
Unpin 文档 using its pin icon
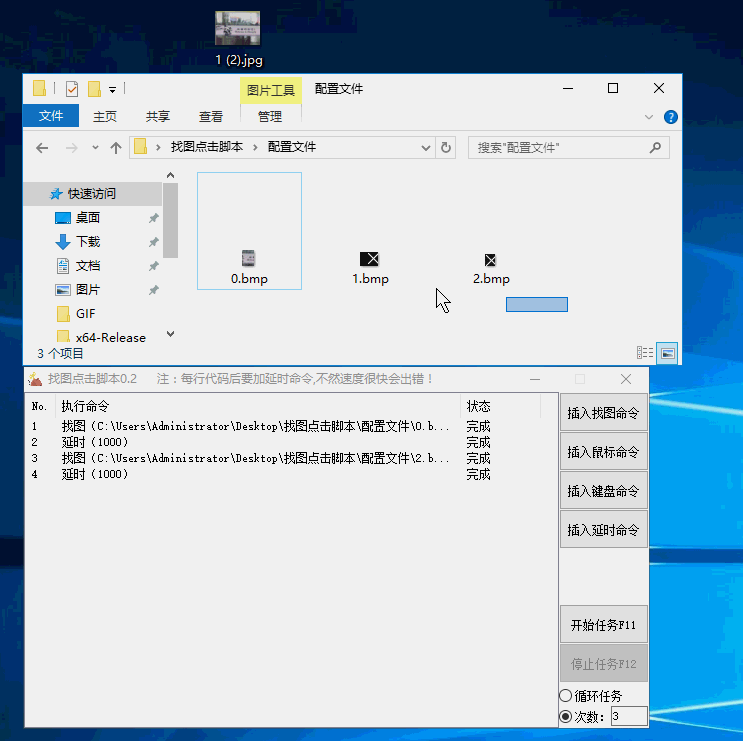(x=153, y=266)
